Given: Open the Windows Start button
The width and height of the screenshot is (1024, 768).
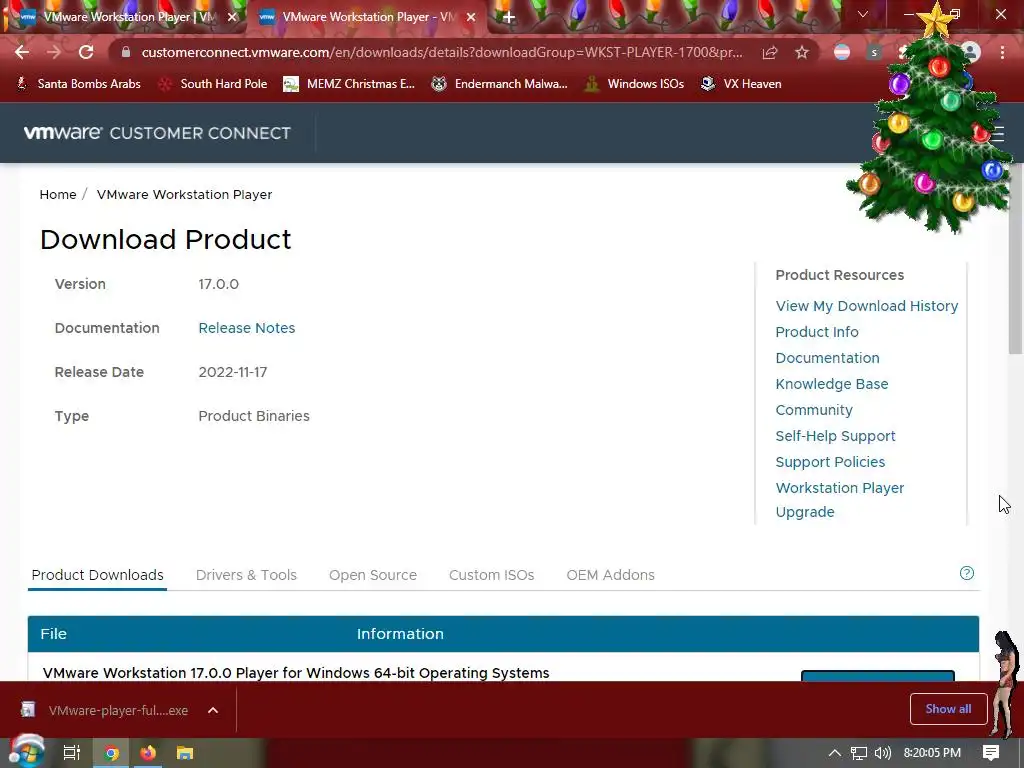Looking at the screenshot, I should (26, 751).
